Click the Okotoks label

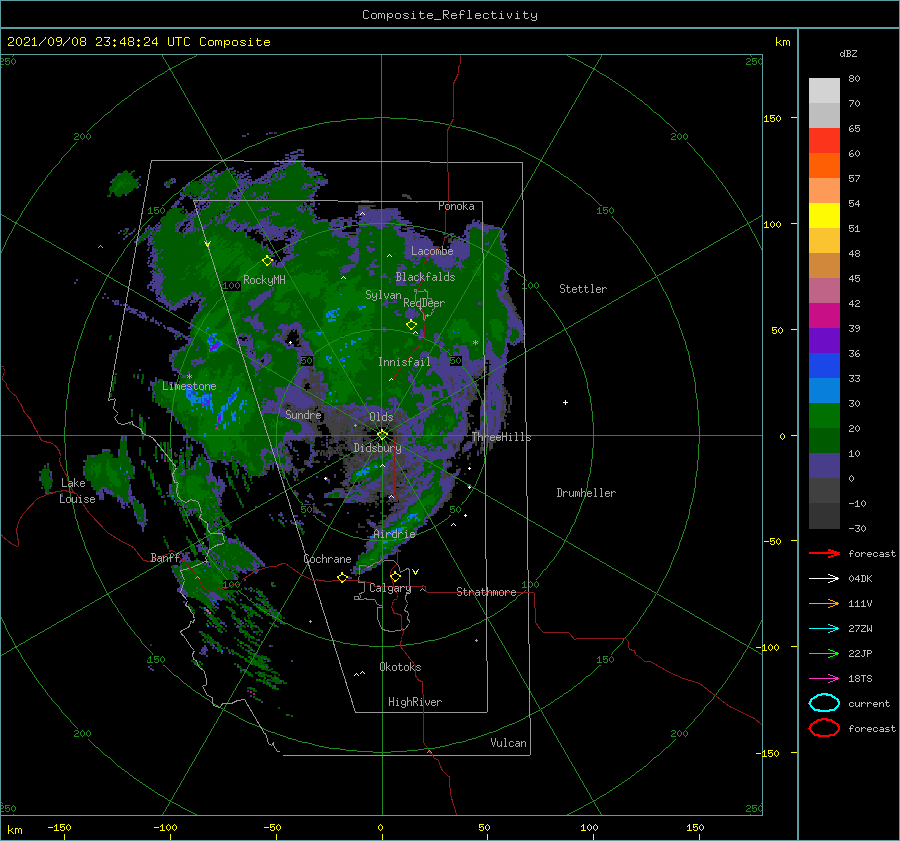[400, 667]
